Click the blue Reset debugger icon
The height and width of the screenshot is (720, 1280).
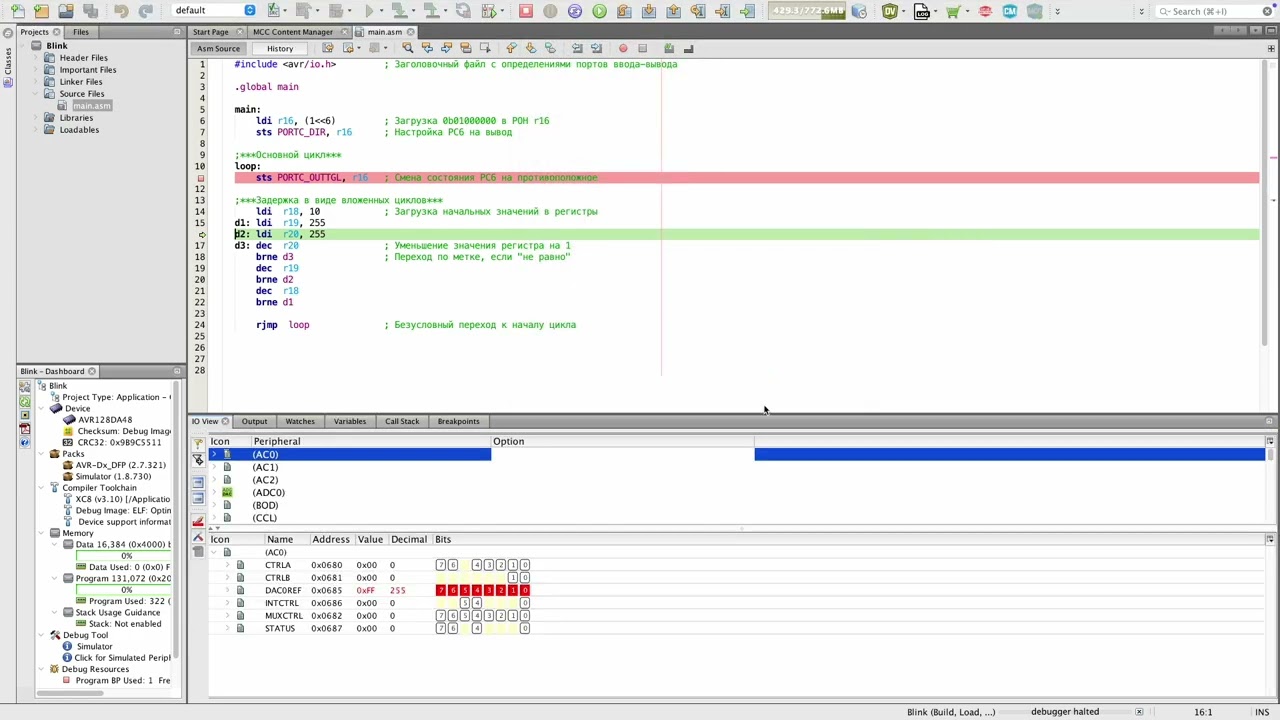tap(575, 11)
